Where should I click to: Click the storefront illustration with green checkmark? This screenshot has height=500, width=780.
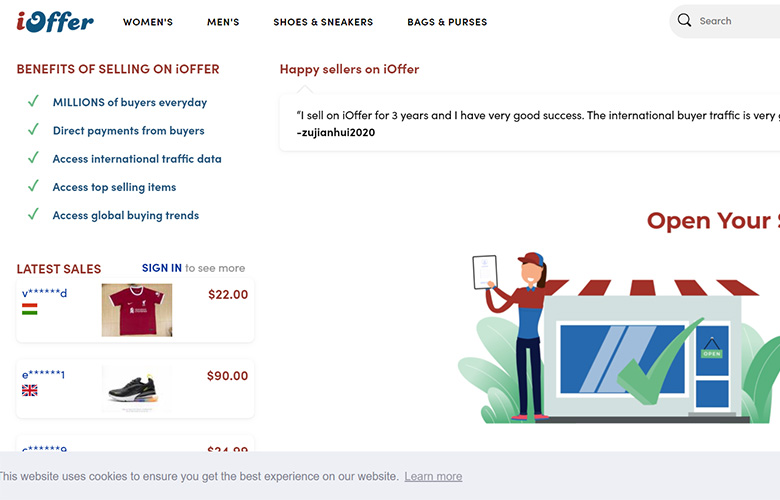click(619, 338)
